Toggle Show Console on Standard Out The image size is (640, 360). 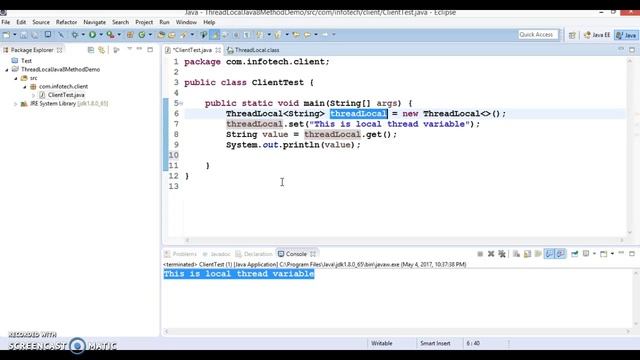549,254
